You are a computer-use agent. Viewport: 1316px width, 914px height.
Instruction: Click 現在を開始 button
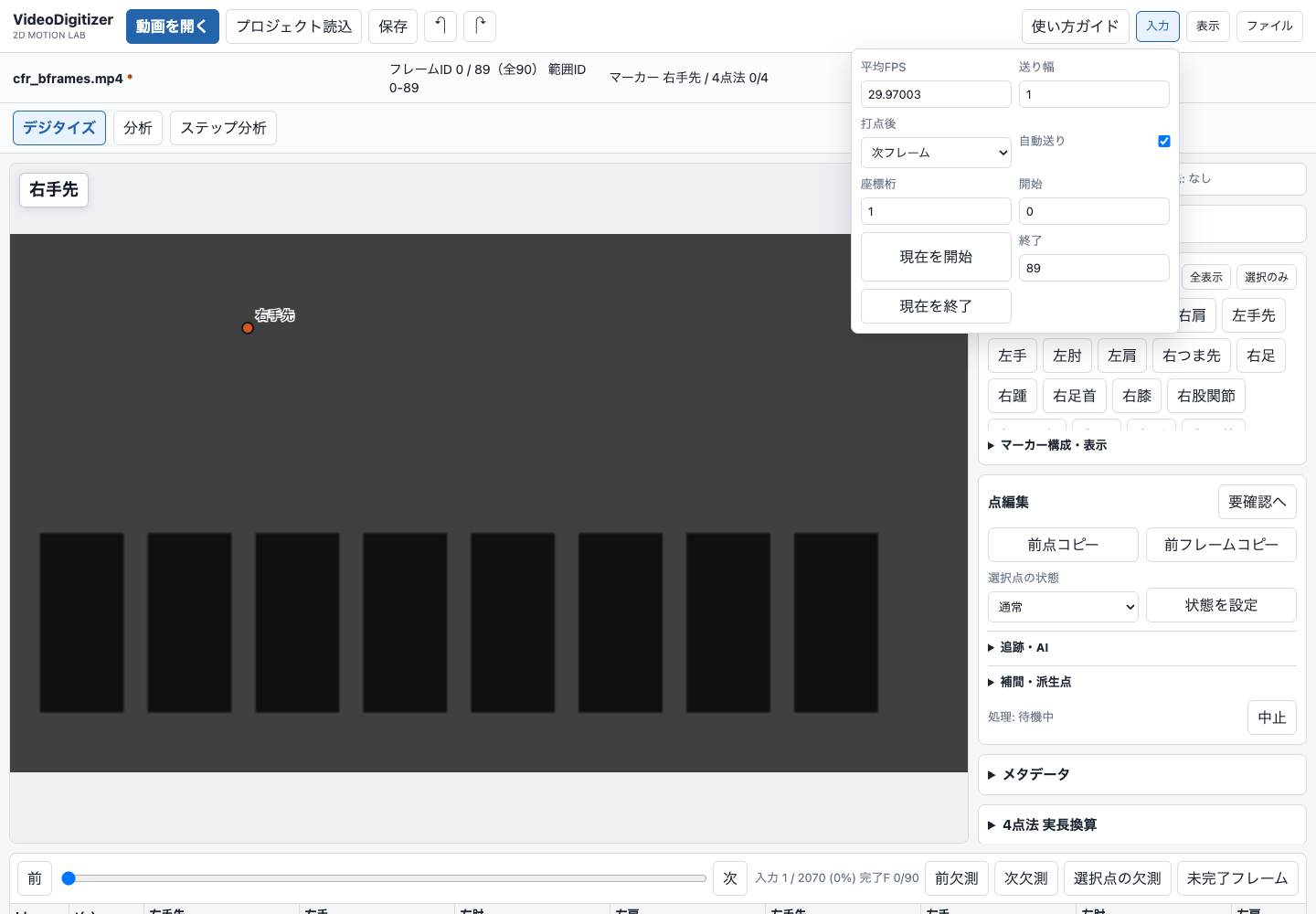pos(936,257)
